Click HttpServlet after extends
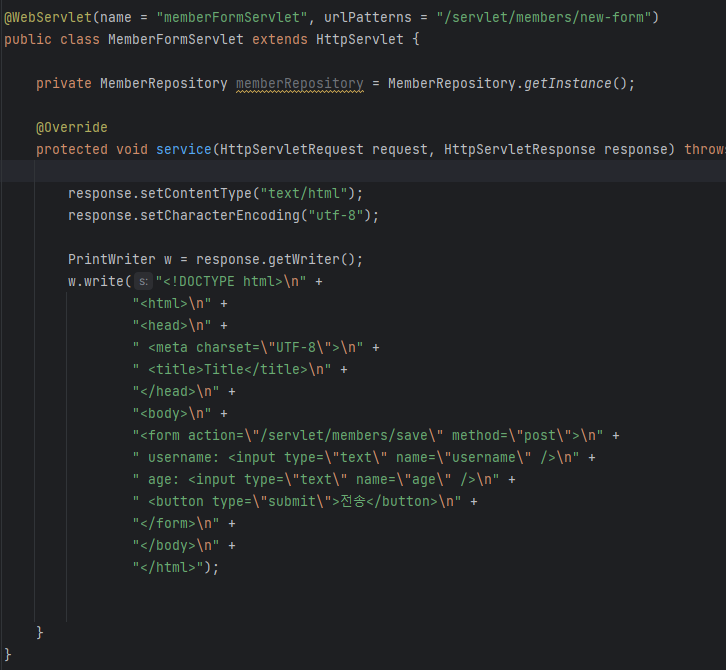Screen dimensions: 726x670 (360, 39)
